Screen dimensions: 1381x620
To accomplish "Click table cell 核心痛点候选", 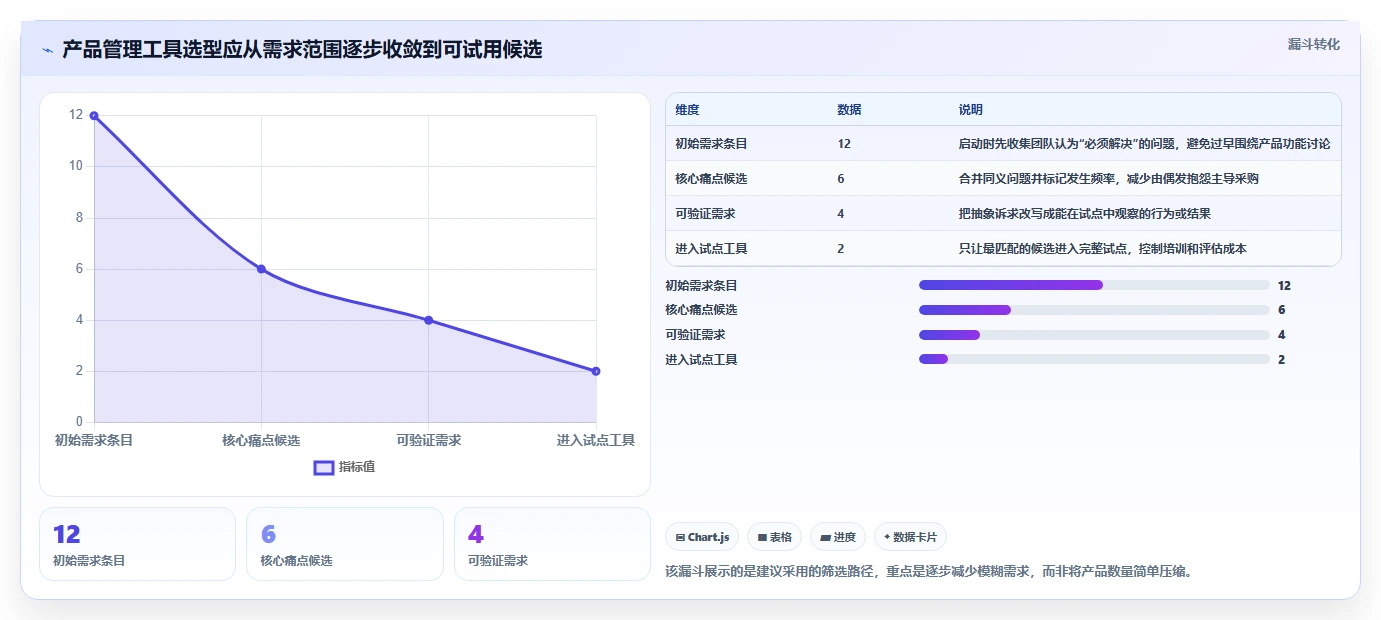I will click(711, 179).
